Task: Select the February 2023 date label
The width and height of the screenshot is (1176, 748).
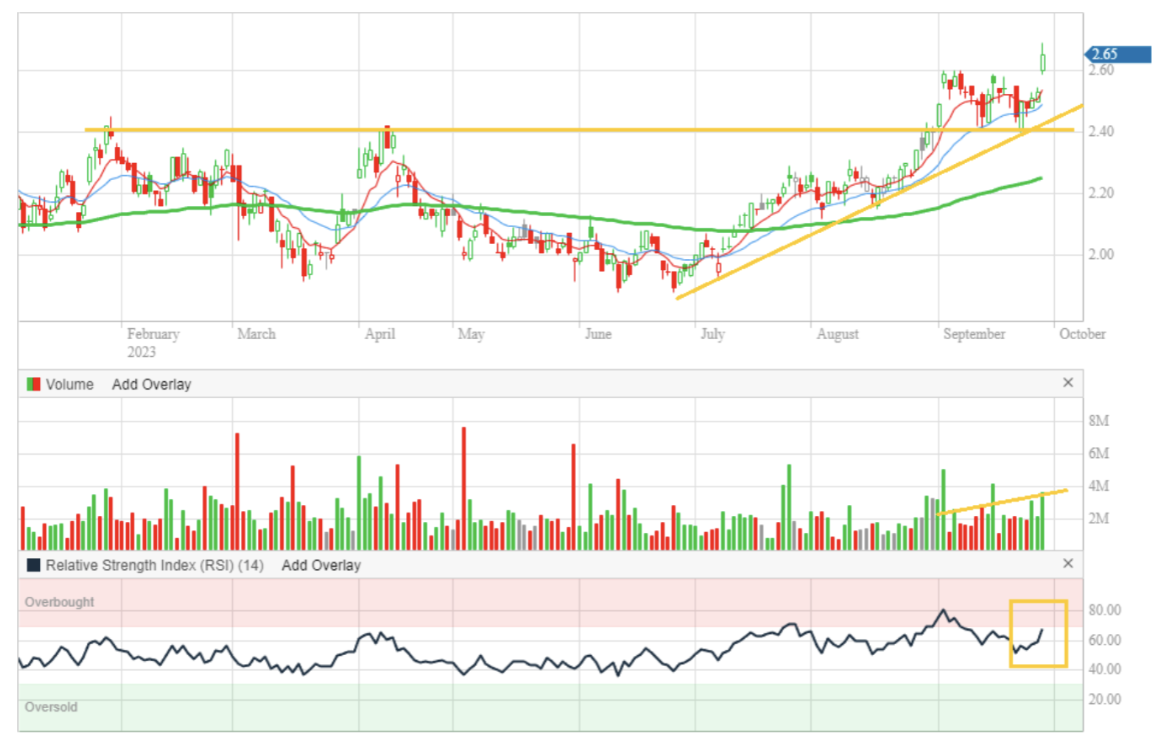Action: coord(153,342)
